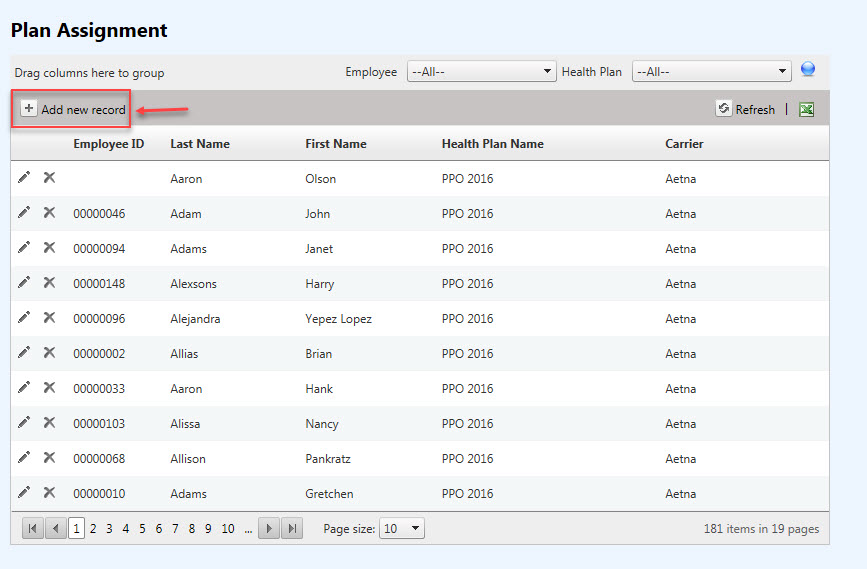
Task: Go to first page of results
Action: [33, 528]
